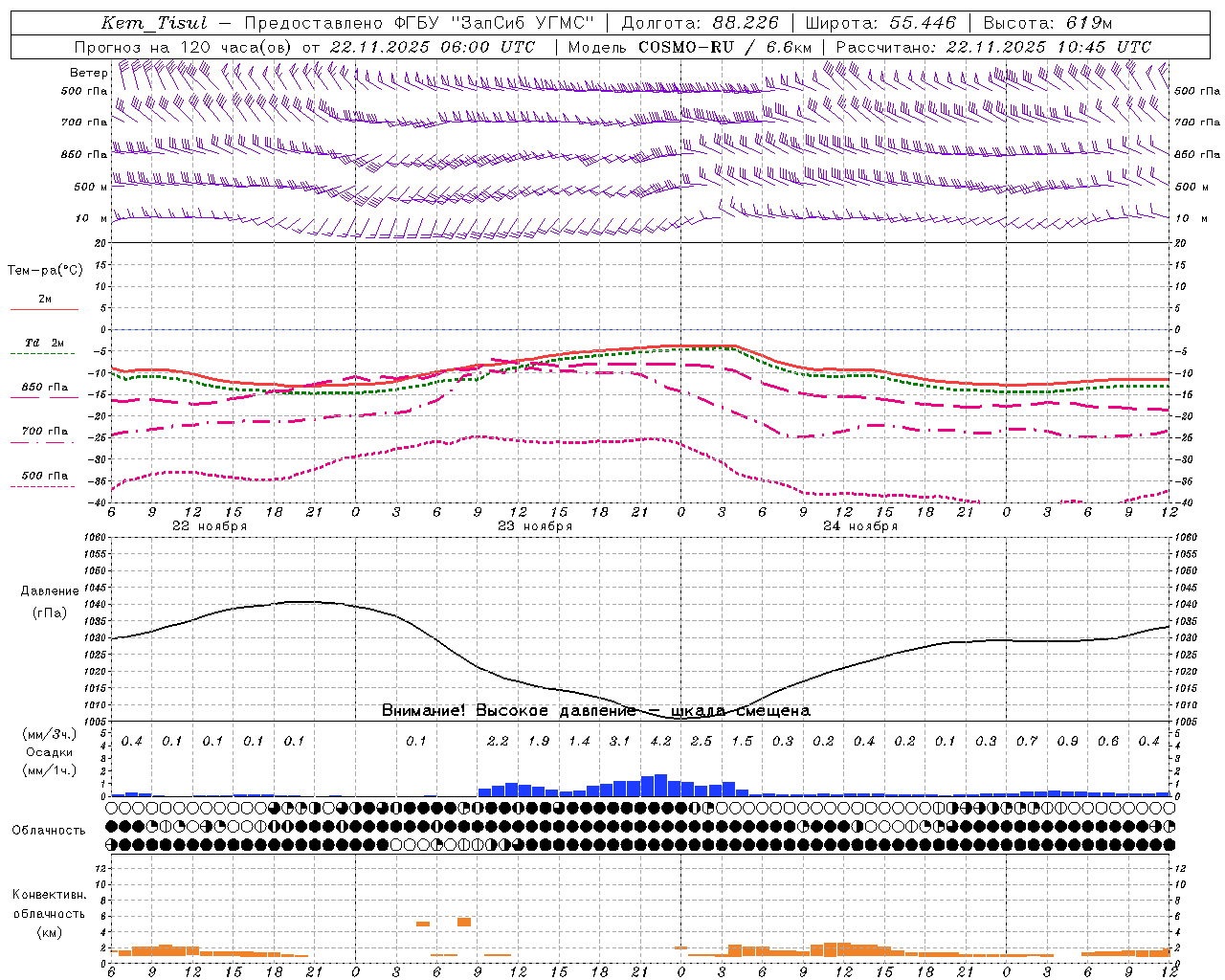Click the 2.2 precipitation value
The height and width of the screenshot is (980, 1225).
tap(498, 742)
